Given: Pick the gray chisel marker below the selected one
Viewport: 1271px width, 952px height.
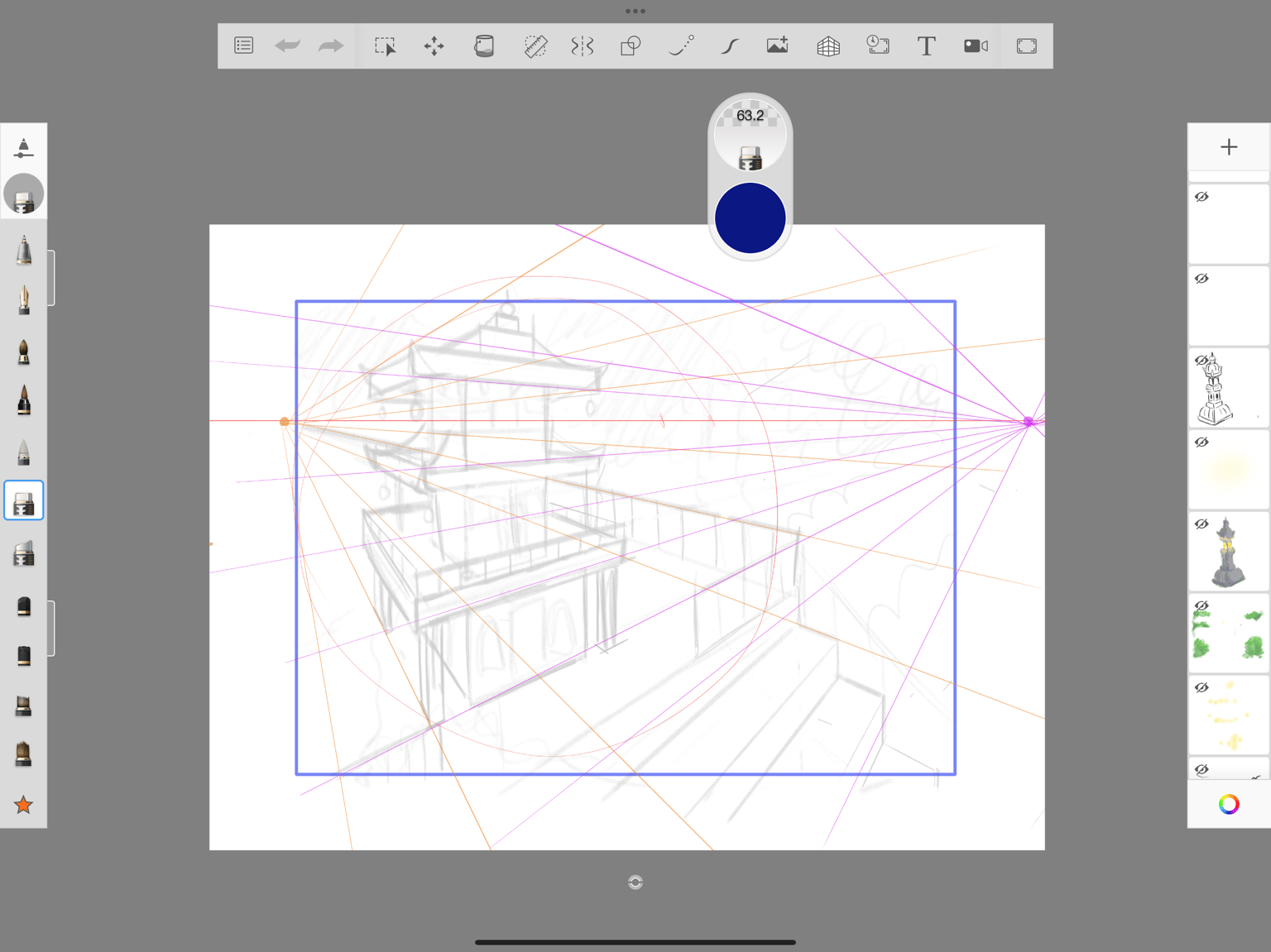Looking at the screenshot, I should click(x=23, y=553).
